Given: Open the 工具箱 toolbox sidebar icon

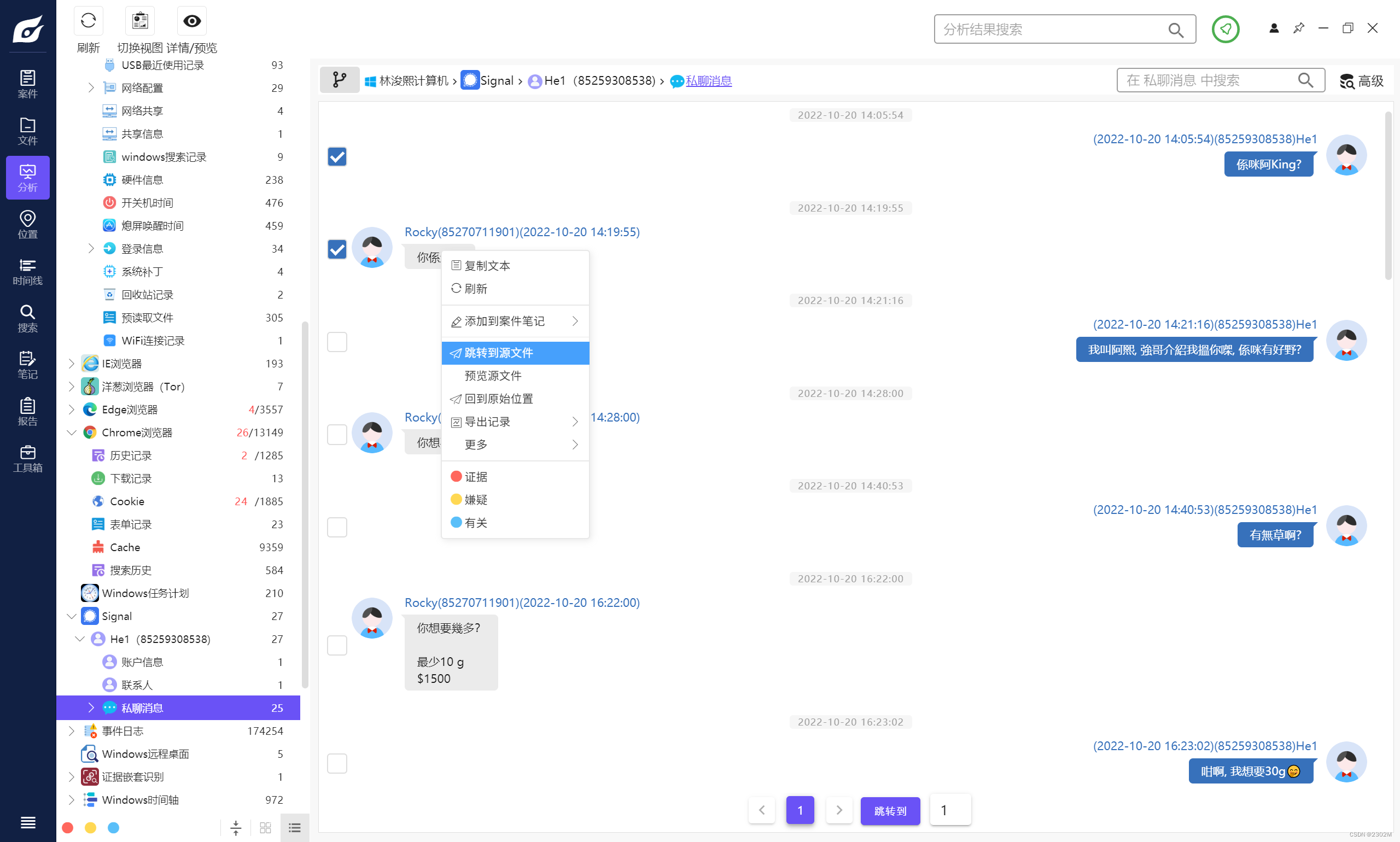Looking at the screenshot, I should [x=27, y=458].
